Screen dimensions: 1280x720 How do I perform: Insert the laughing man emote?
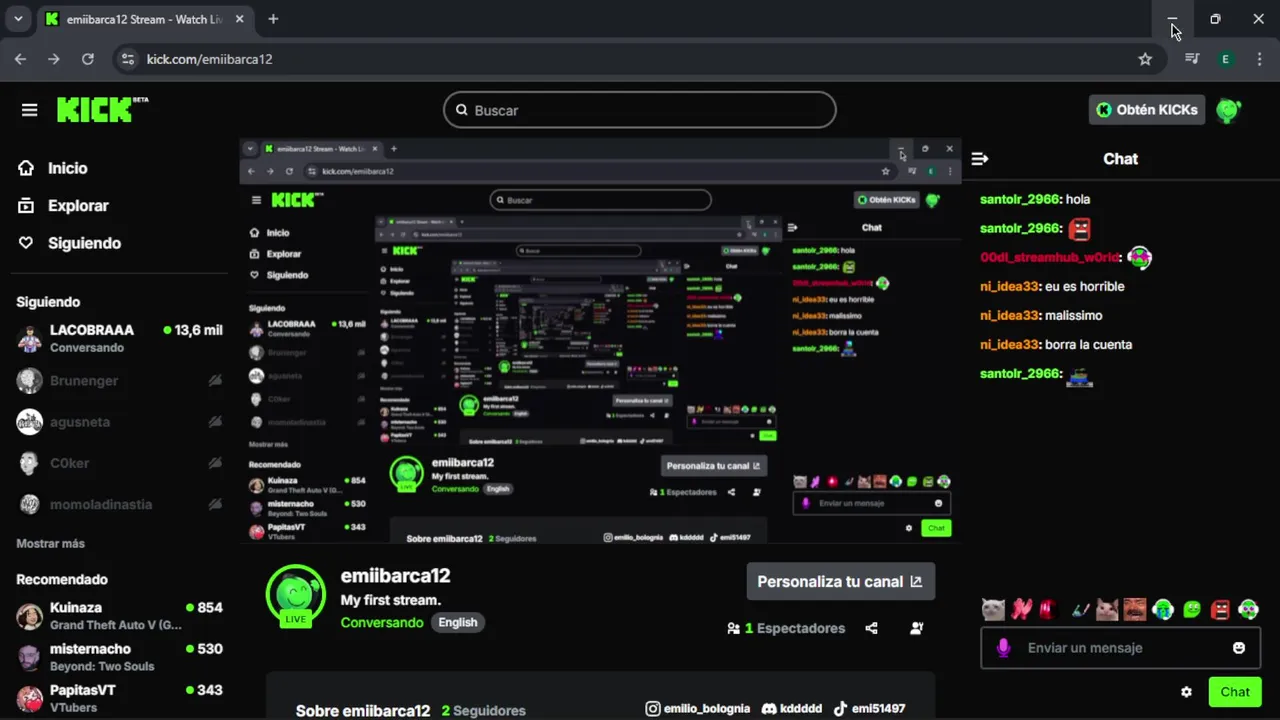point(1135,609)
